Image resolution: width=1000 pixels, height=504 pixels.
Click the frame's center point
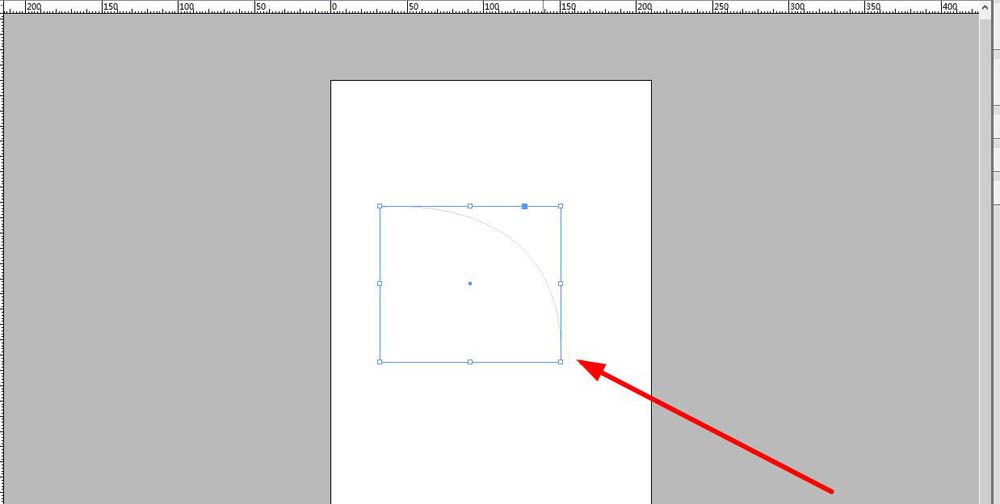470,283
